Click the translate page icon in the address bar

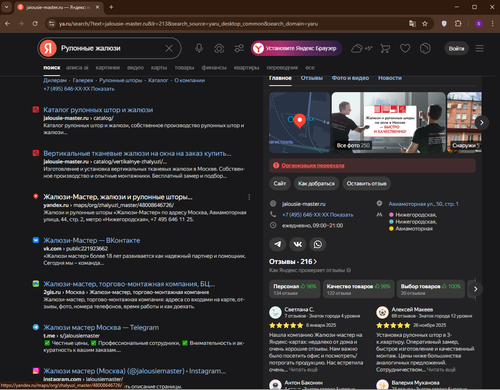[412, 24]
